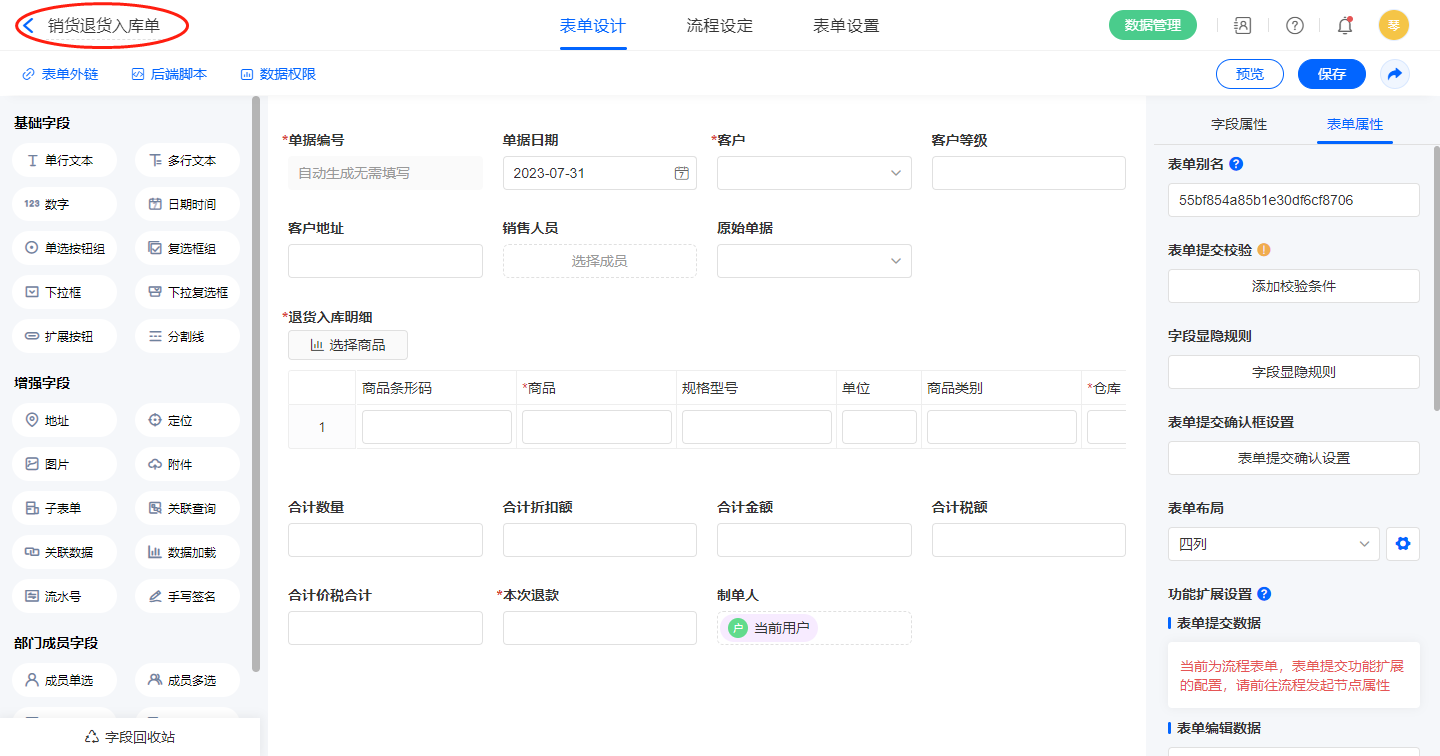Switch to the 字段属性 tab
This screenshot has height=756, width=1440.
[1239, 124]
